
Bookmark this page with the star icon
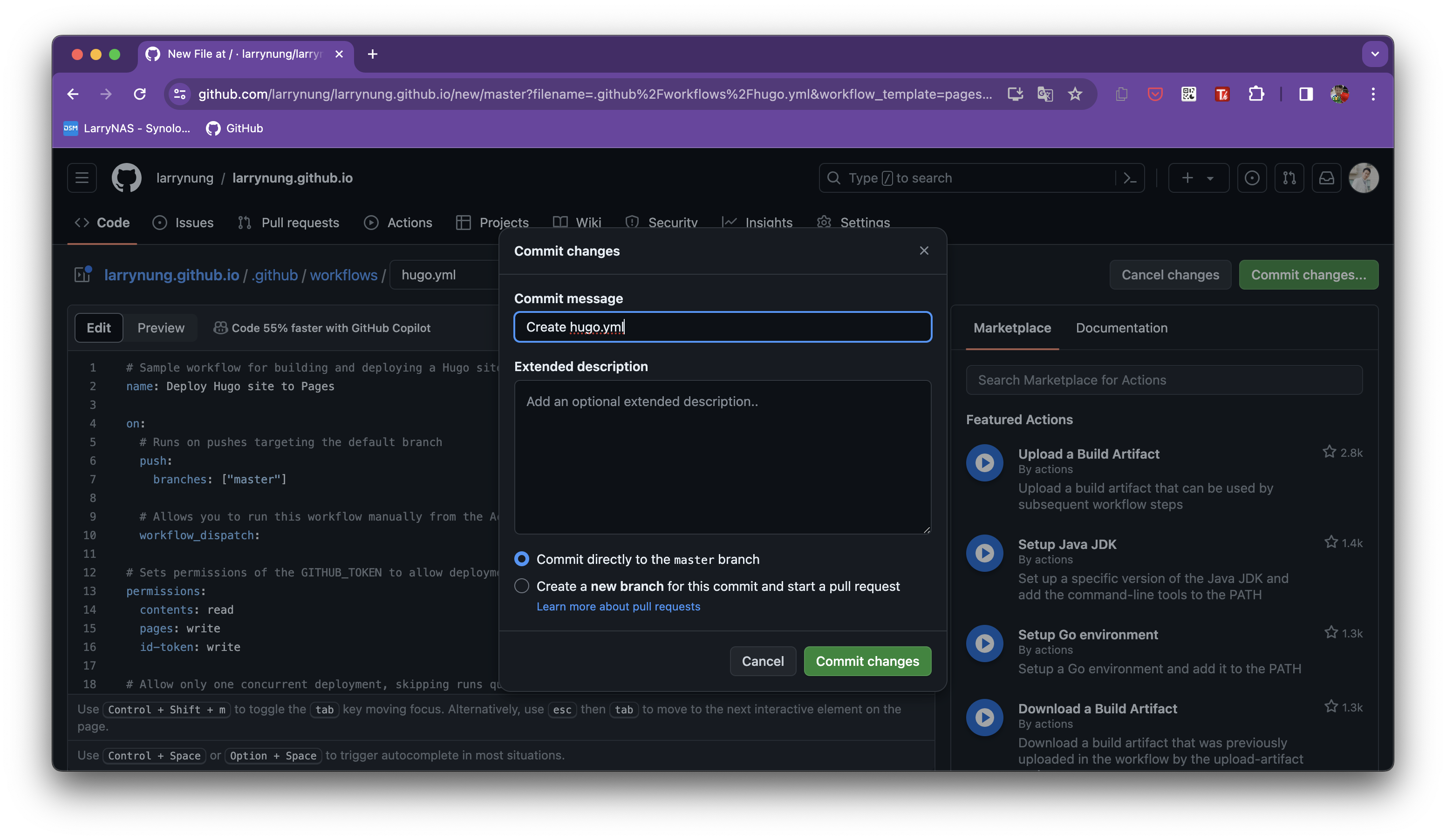(1075, 94)
